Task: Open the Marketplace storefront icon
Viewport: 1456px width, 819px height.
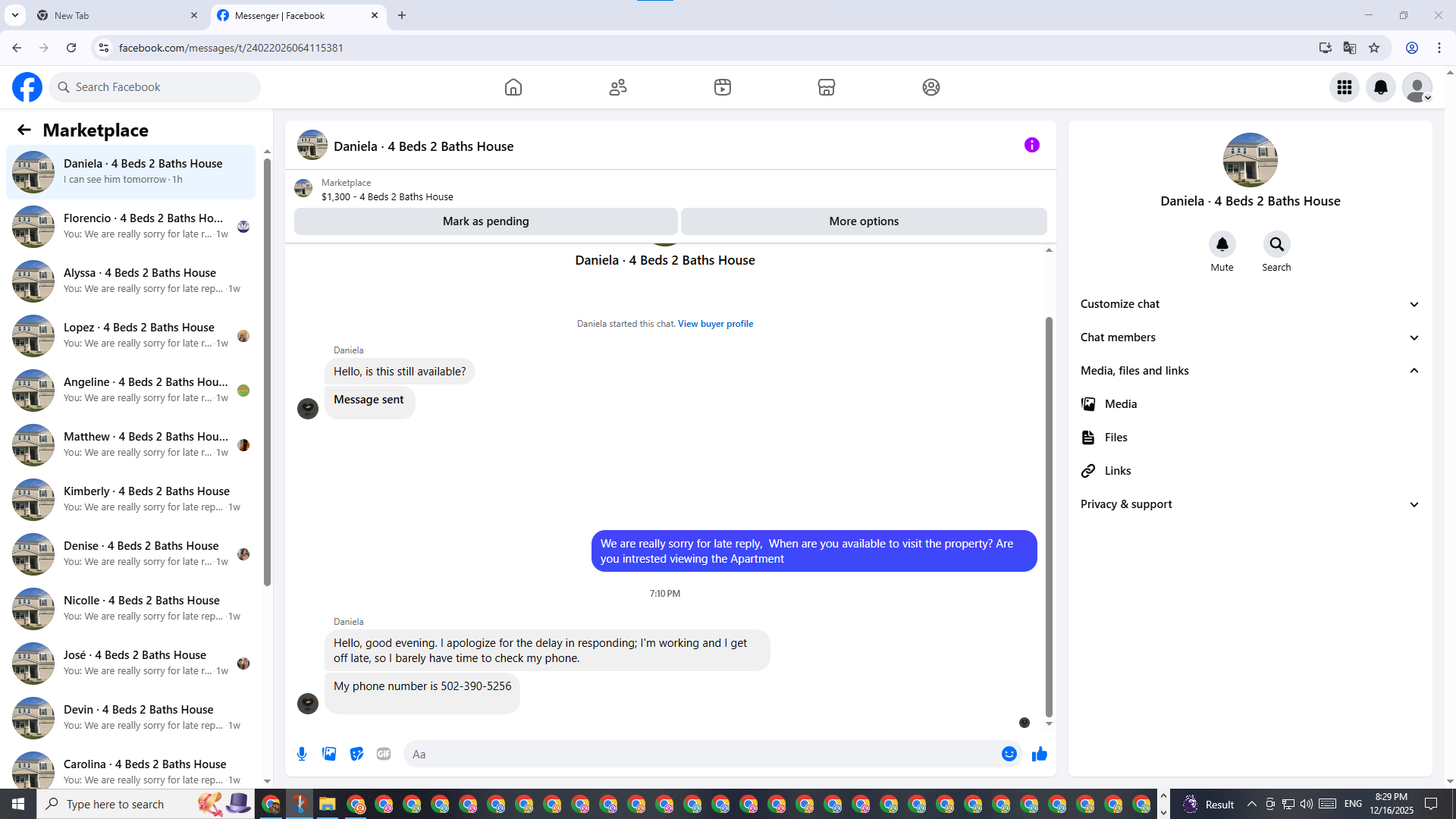Action: tap(827, 87)
